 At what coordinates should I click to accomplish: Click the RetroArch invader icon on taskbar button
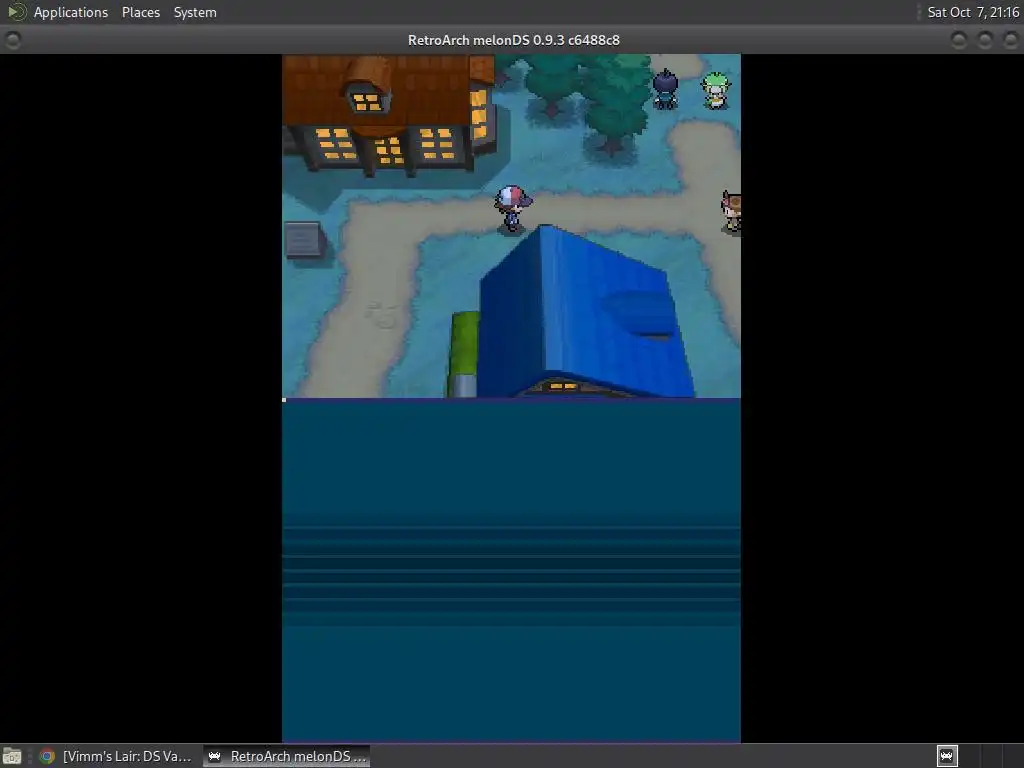pos(214,756)
